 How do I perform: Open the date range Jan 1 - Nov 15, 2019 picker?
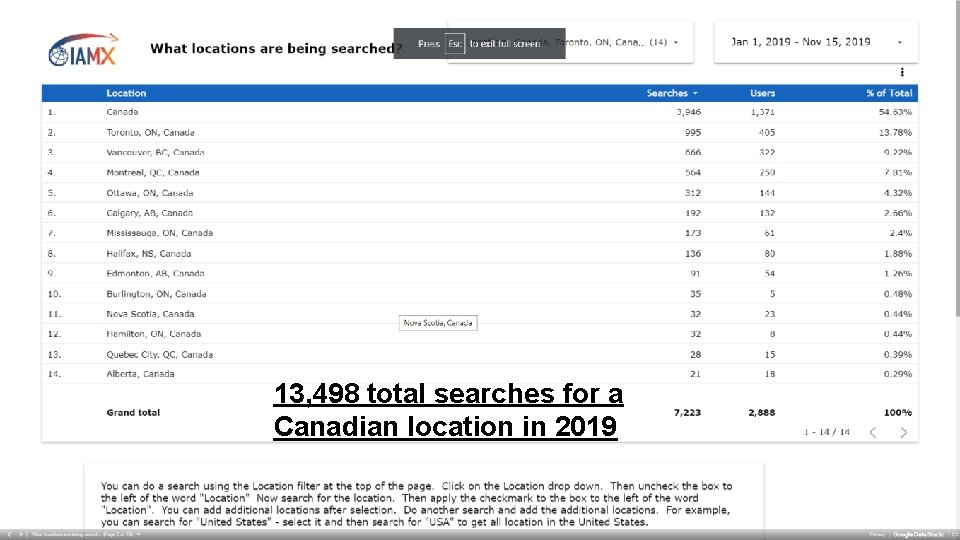click(816, 42)
